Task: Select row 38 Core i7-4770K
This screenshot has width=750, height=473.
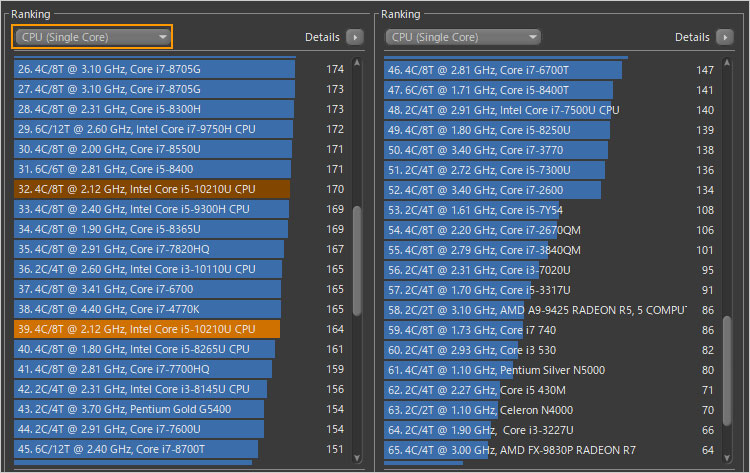Action: point(179,309)
